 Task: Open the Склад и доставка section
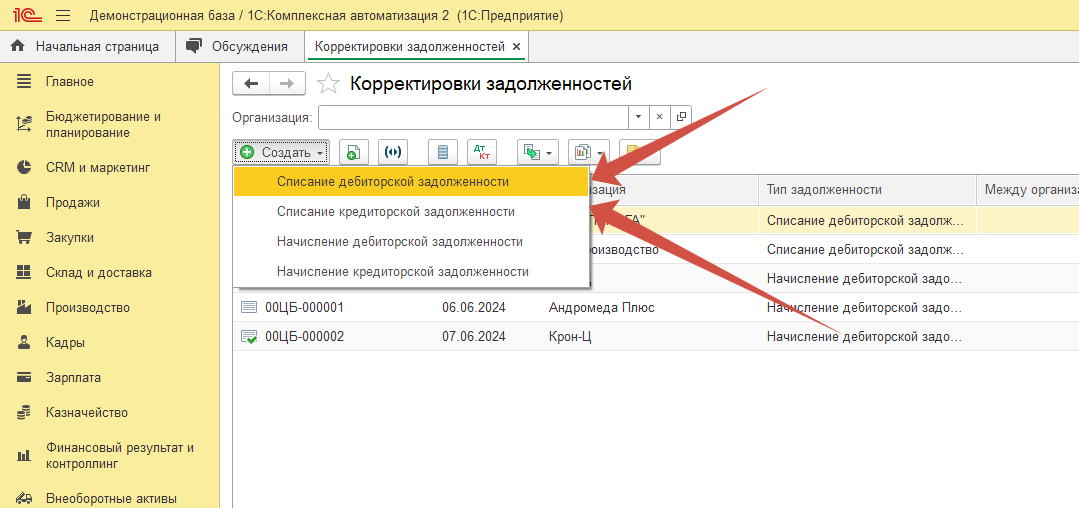[x=98, y=272]
